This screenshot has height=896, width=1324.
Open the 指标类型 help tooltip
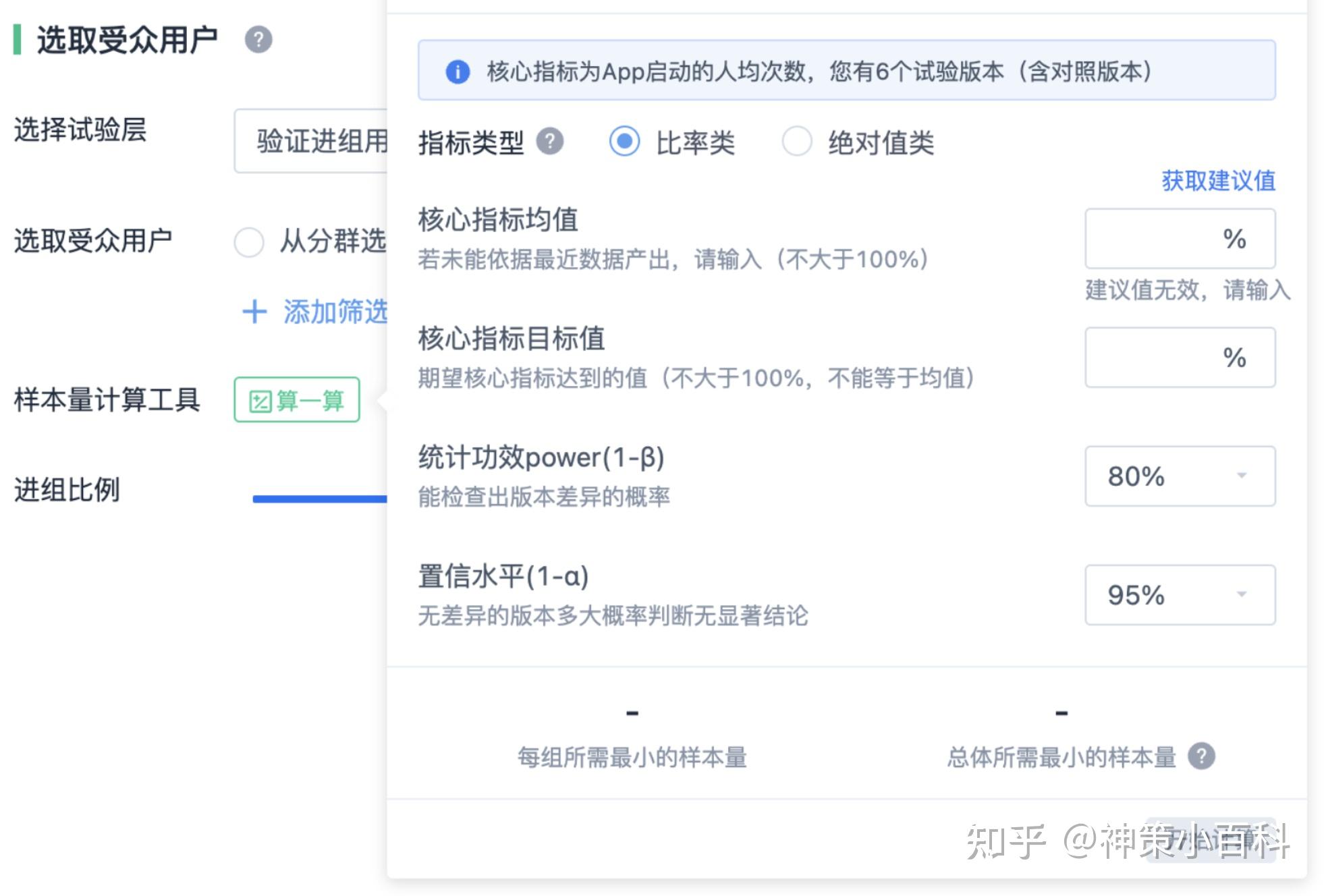[x=550, y=142]
